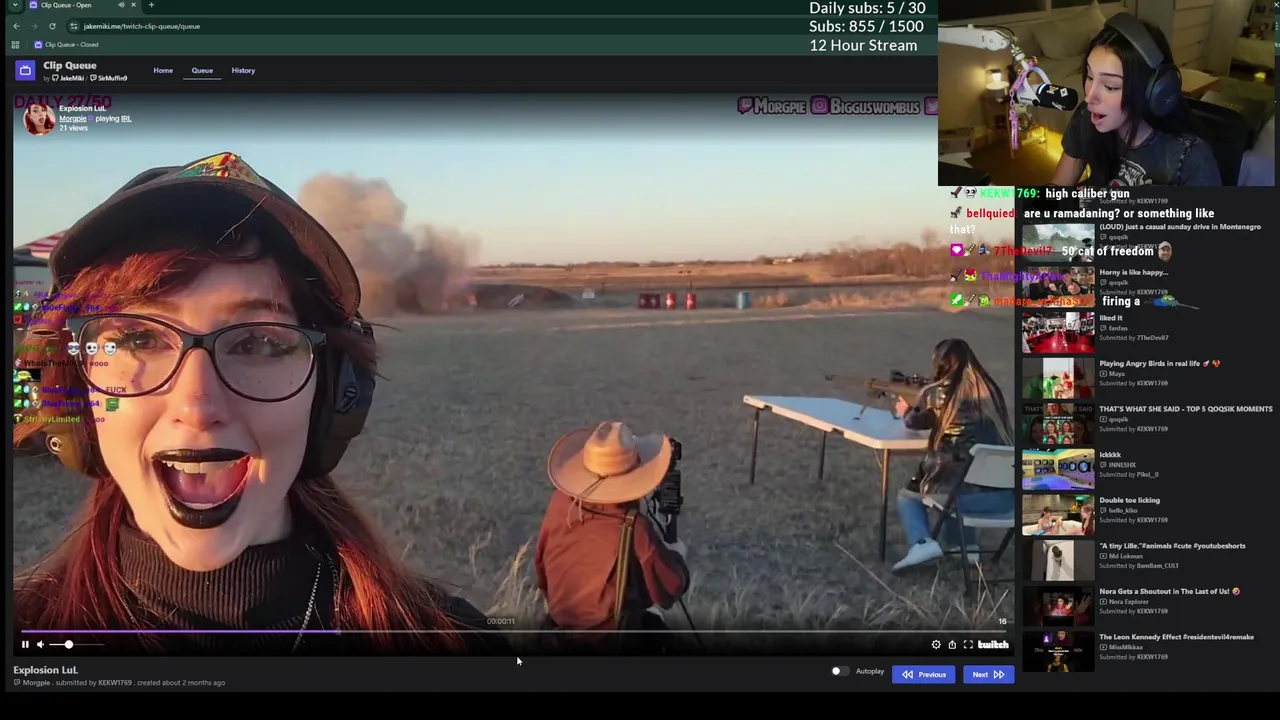Click 'Explosion LuL' title below player

[45, 670]
